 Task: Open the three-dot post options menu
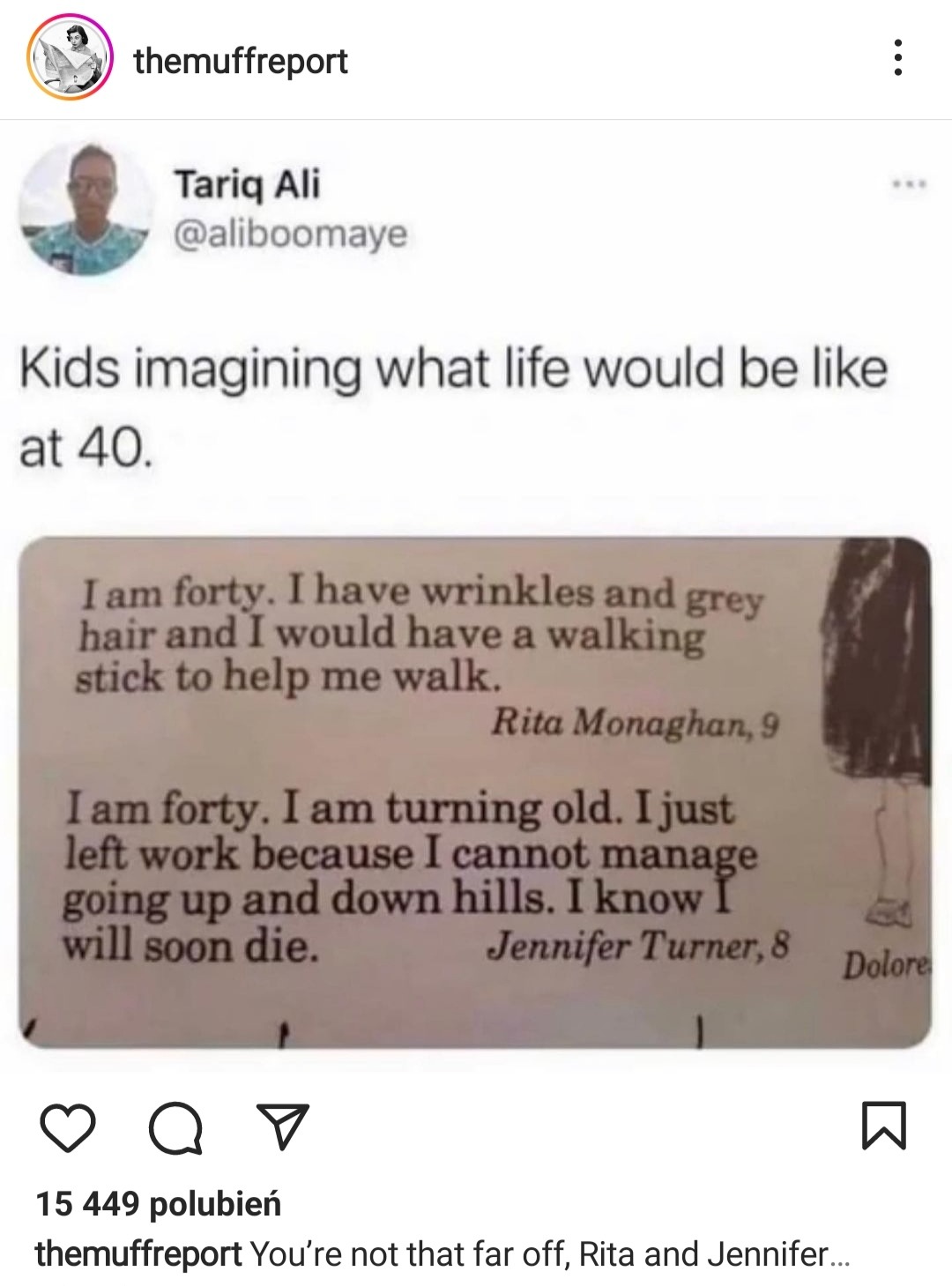[897, 59]
